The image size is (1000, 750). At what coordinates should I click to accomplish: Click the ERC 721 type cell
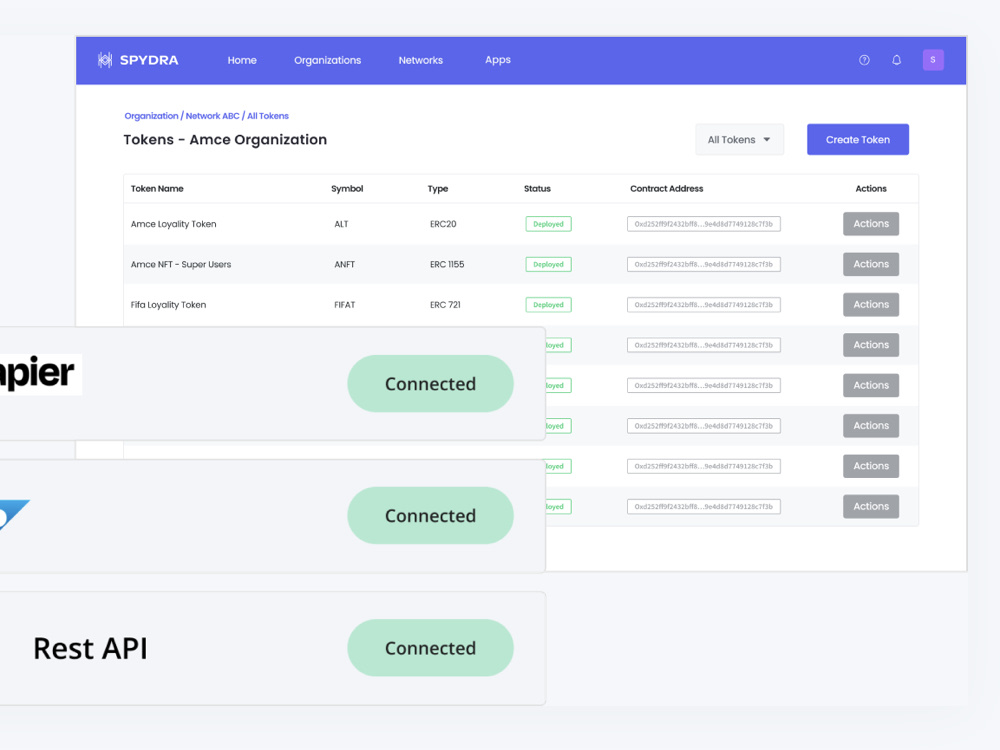(445, 305)
